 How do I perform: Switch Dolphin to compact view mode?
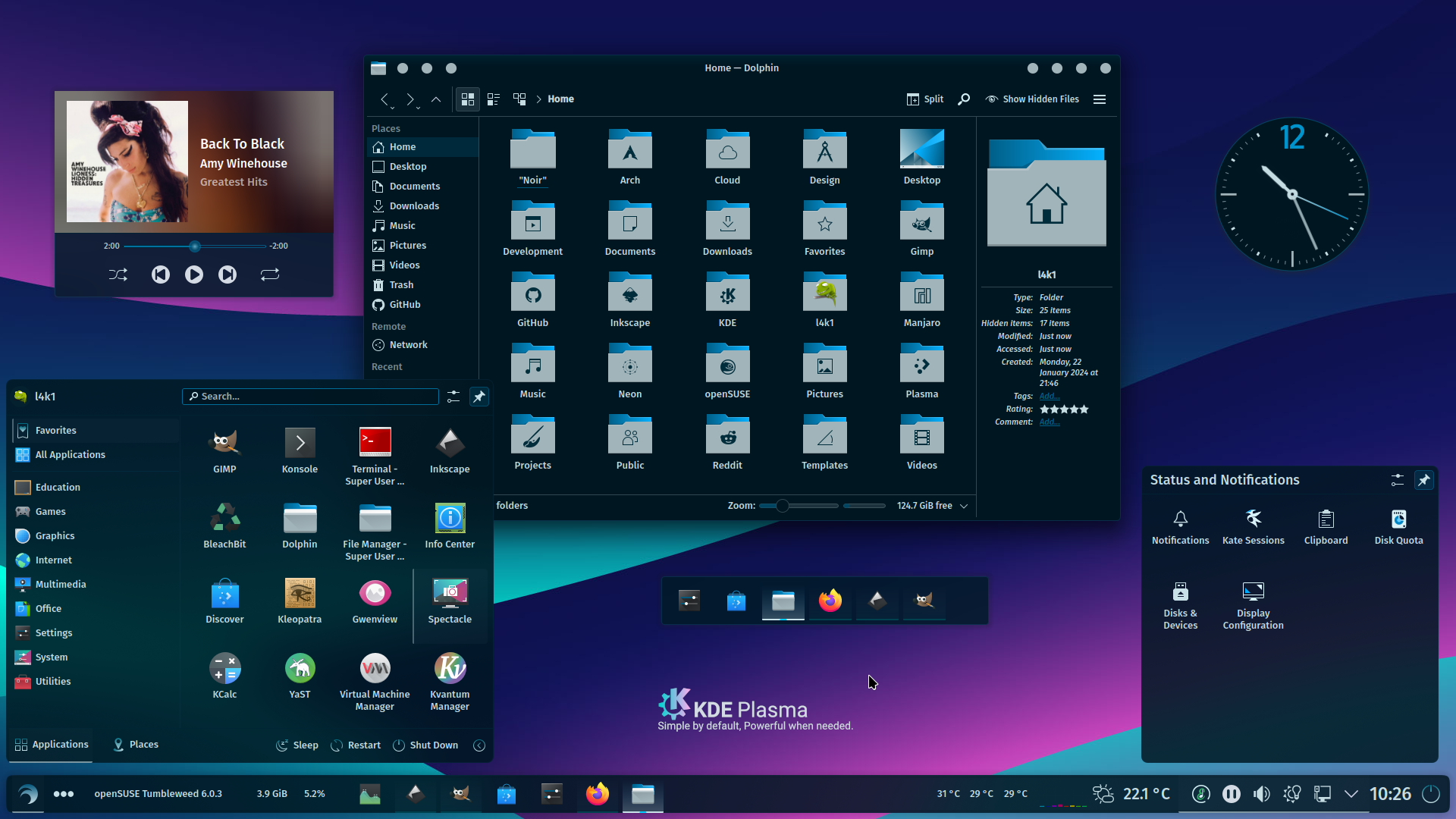point(493,99)
